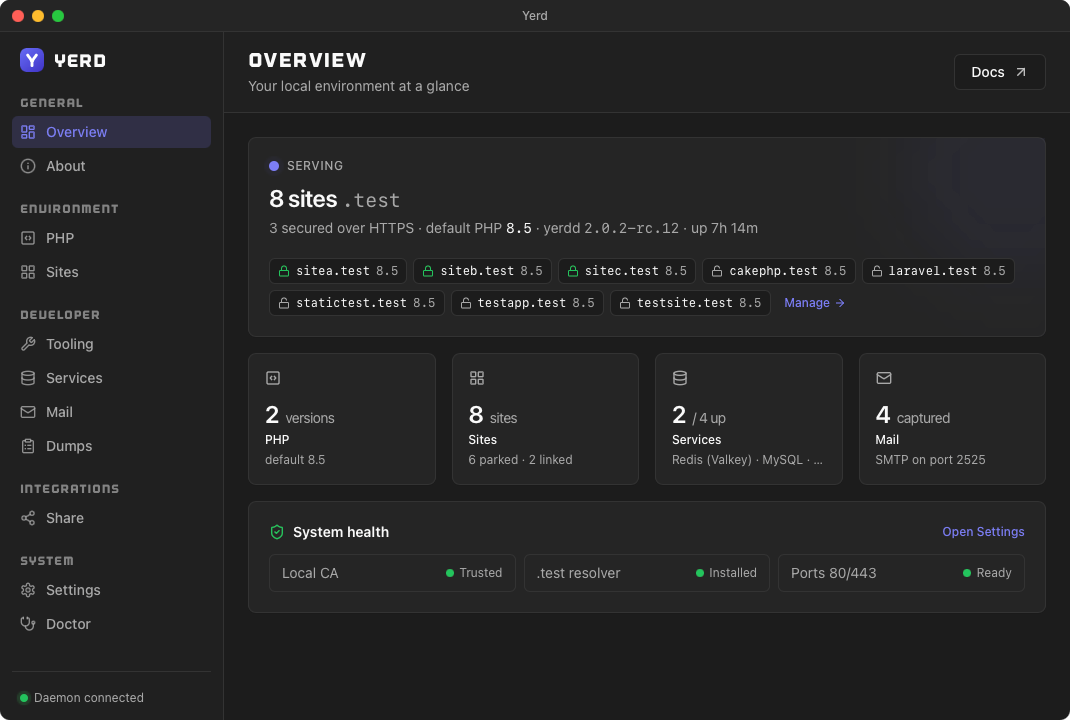
Task: Click the green lock icon on sitea.test
Action: (284, 271)
